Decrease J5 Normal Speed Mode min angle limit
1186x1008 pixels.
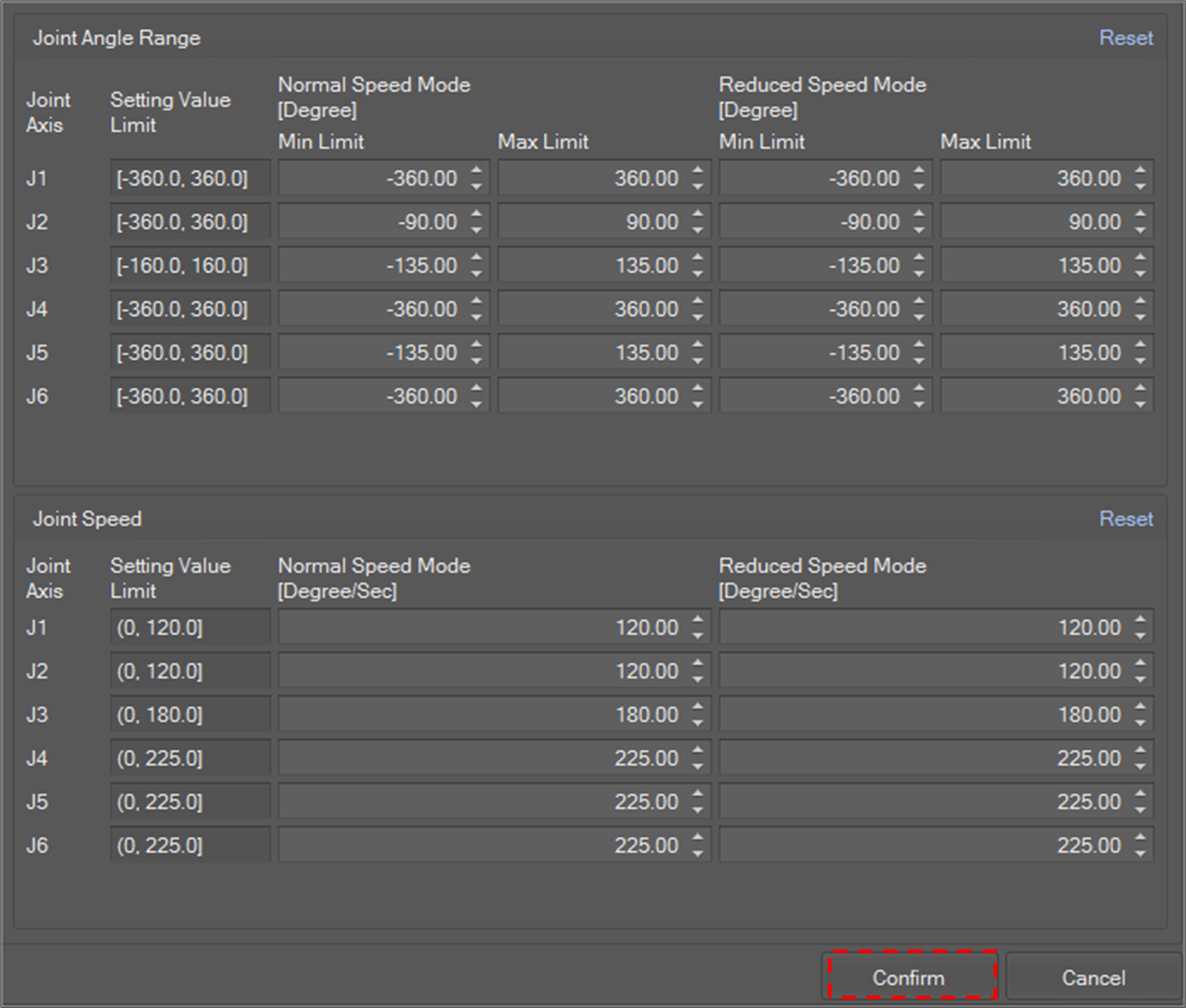click(476, 361)
